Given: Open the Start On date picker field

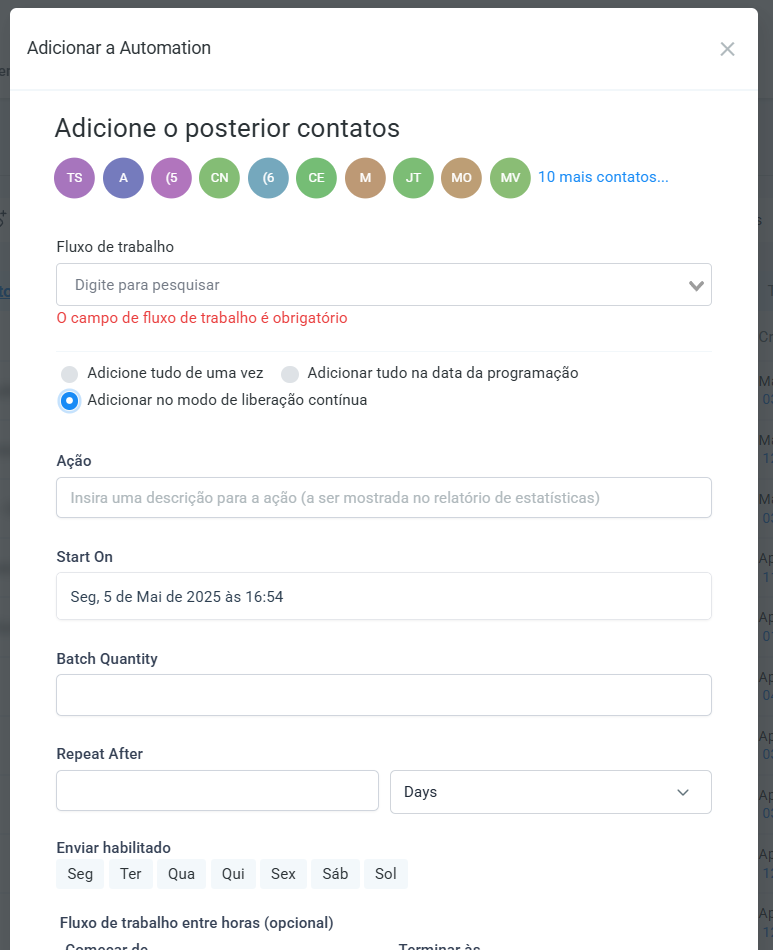Looking at the screenshot, I should tap(384, 596).
